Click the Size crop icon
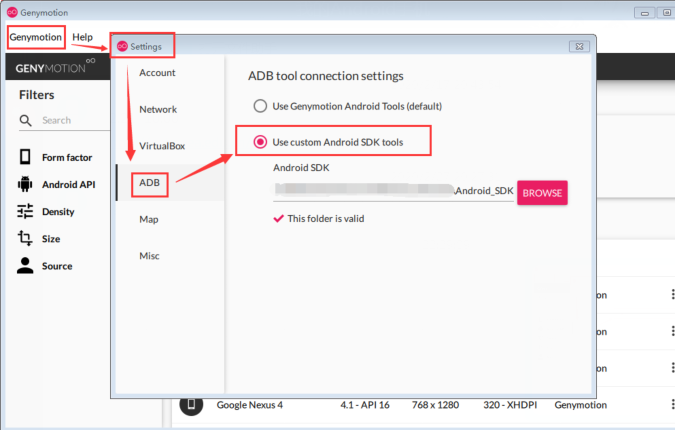This screenshot has height=430, width=675. (x=25, y=238)
